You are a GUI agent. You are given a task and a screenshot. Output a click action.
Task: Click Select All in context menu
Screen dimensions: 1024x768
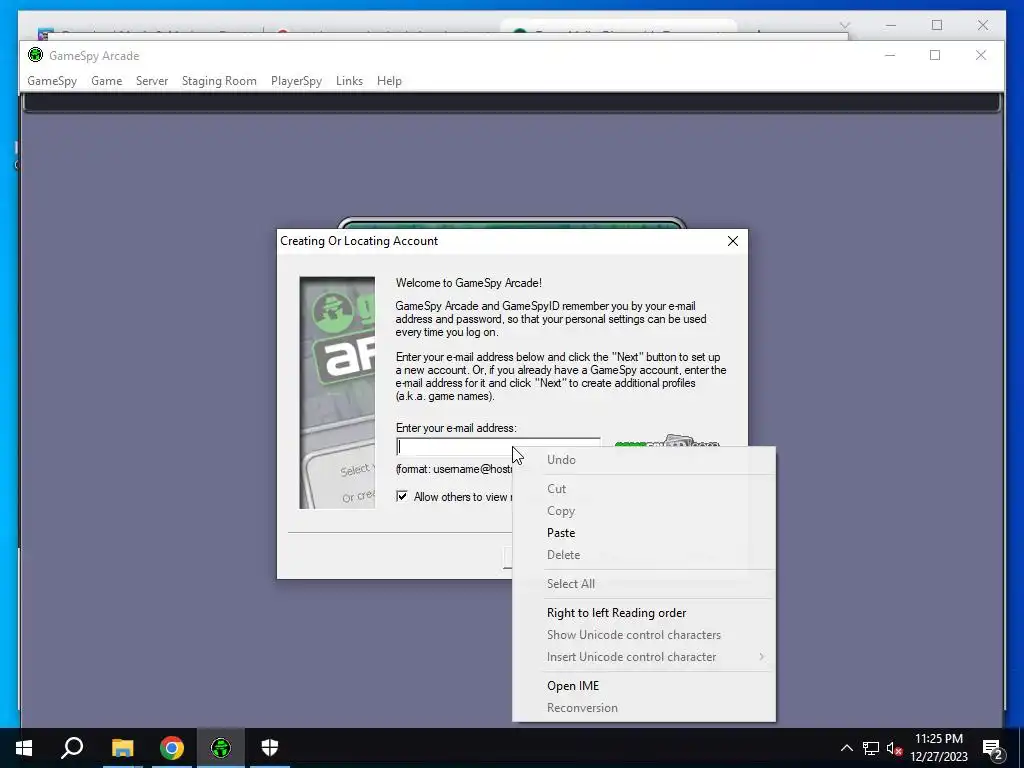[644, 584]
